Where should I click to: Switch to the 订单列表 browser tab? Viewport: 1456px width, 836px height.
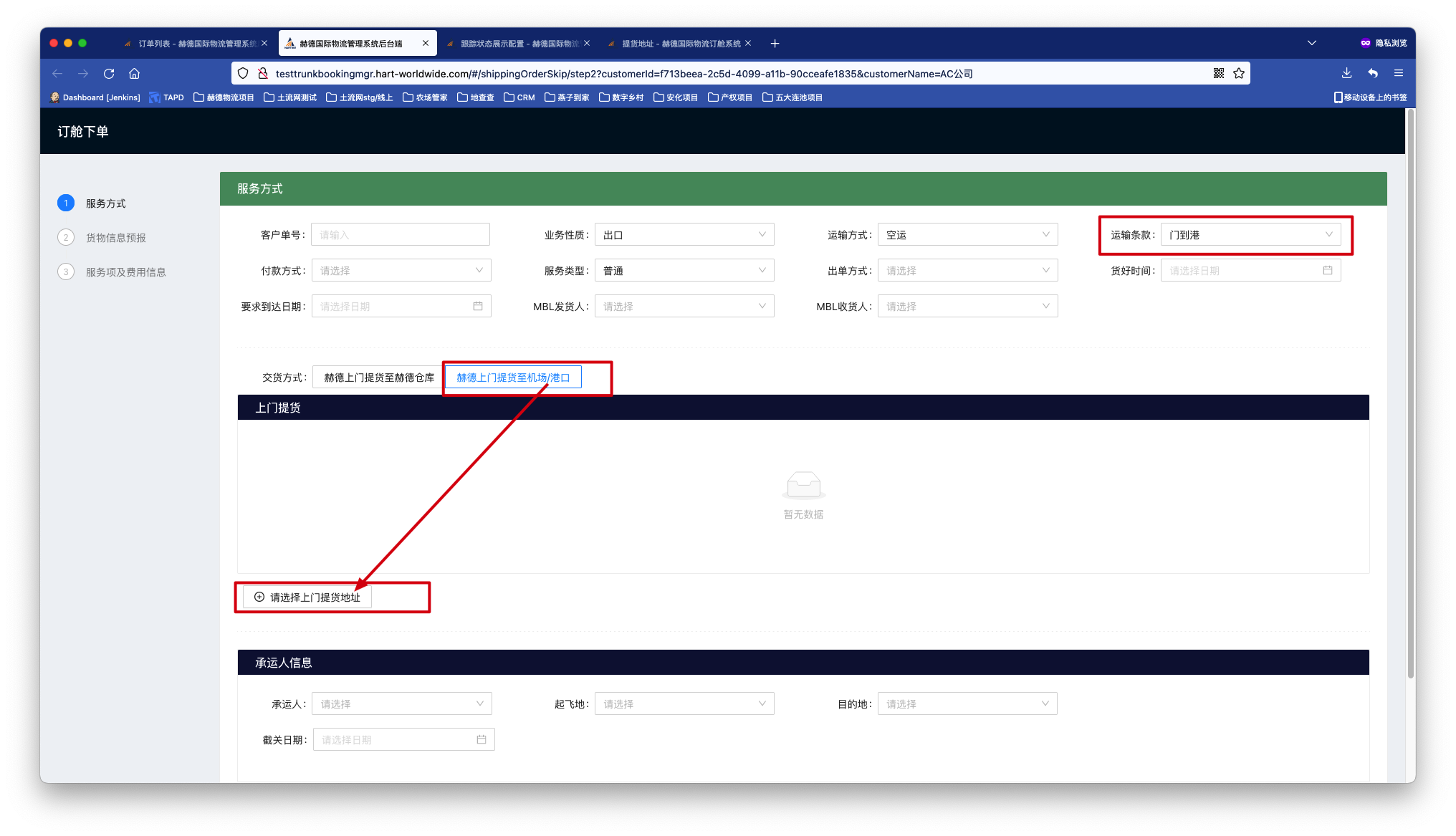coord(193,44)
